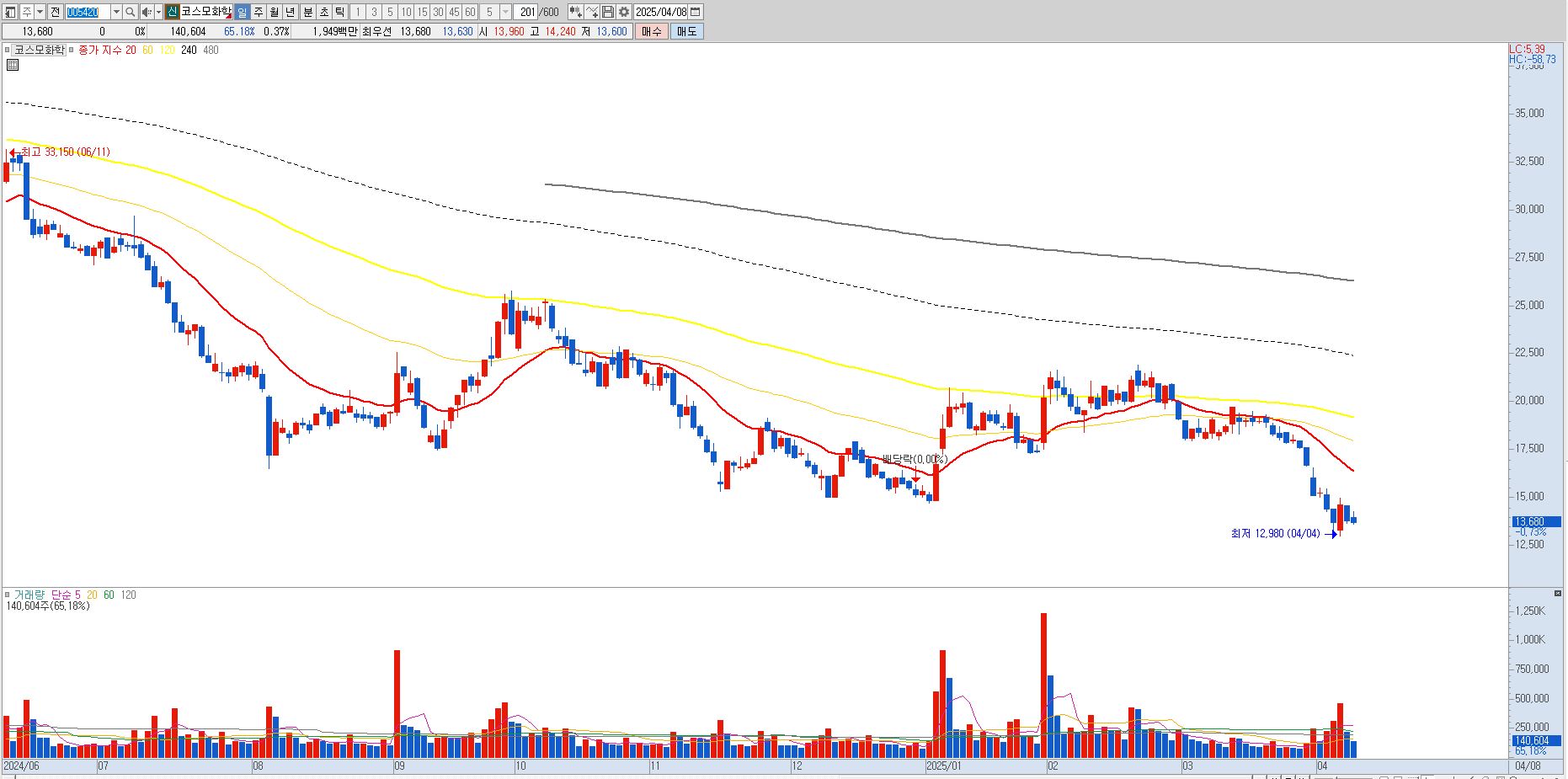Open the 주 type dropdown arrow
This screenshot has width=1568, height=779.
40,12
